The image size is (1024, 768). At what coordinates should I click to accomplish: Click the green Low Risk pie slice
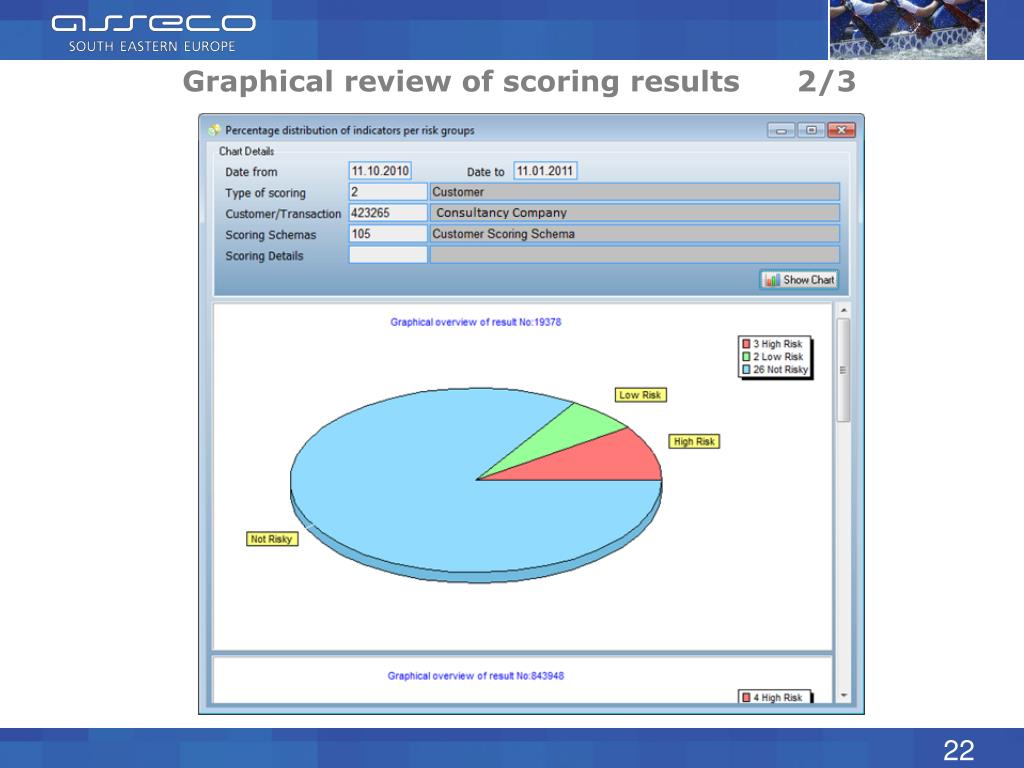click(568, 431)
